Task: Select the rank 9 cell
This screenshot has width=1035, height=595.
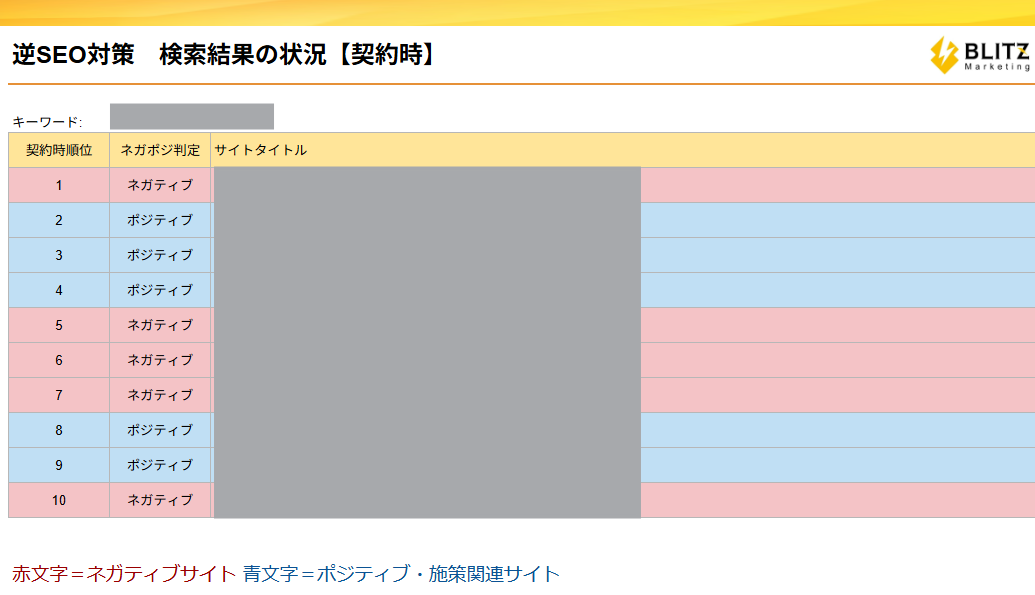Action: pyautogui.click(x=59, y=465)
